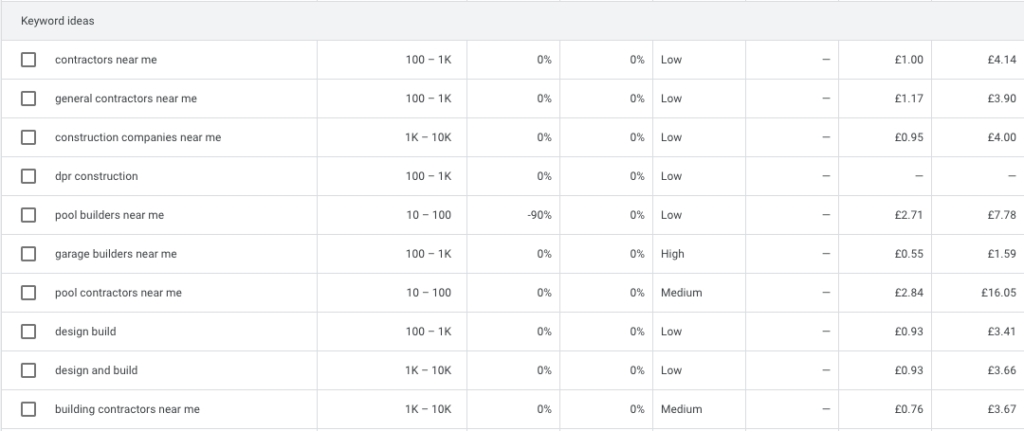1024x431 pixels.
Task: Select 'building contractors near me' checkbox
Action: pyautogui.click(x=29, y=409)
